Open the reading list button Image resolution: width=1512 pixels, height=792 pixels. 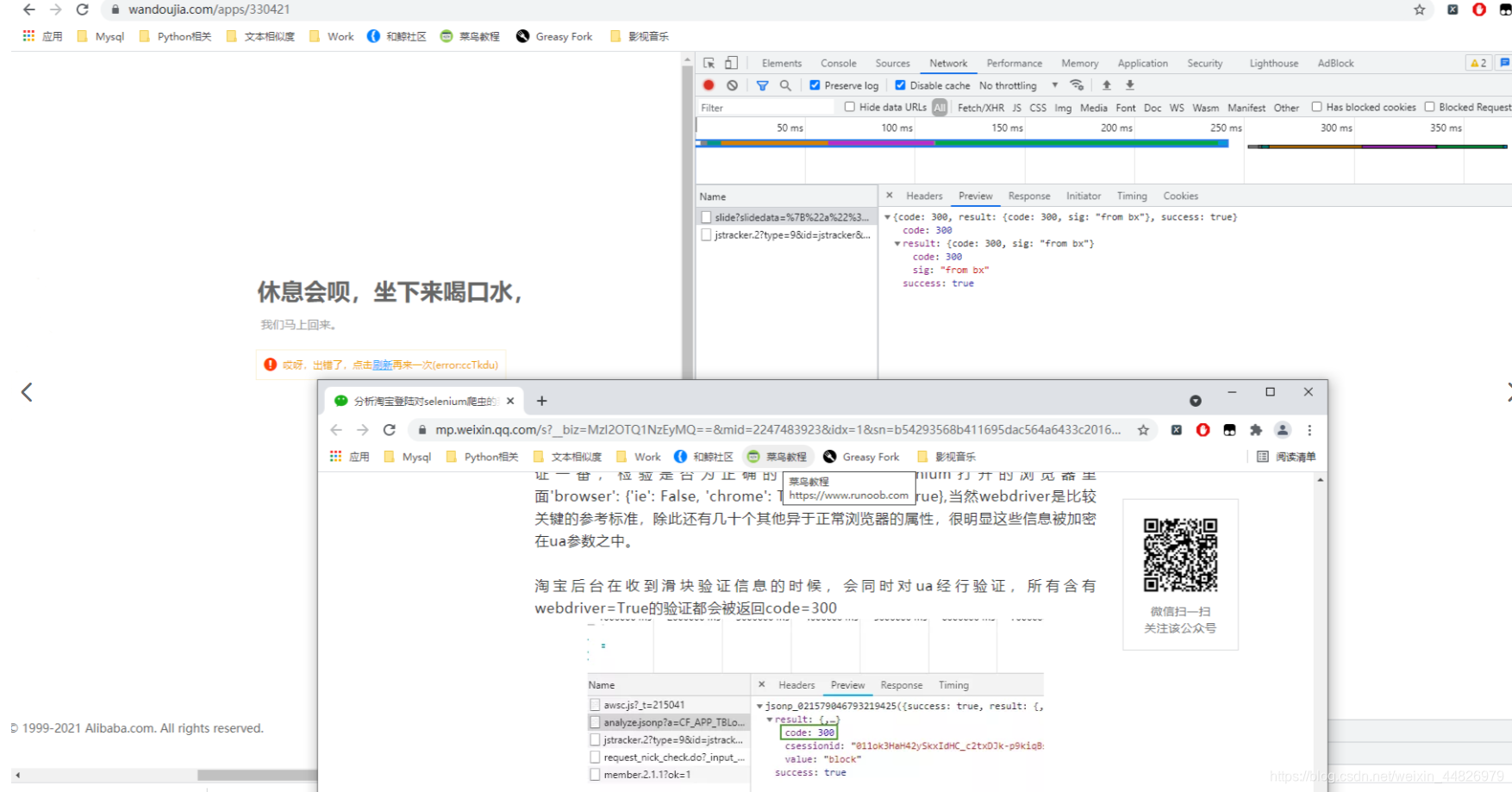(x=1286, y=457)
